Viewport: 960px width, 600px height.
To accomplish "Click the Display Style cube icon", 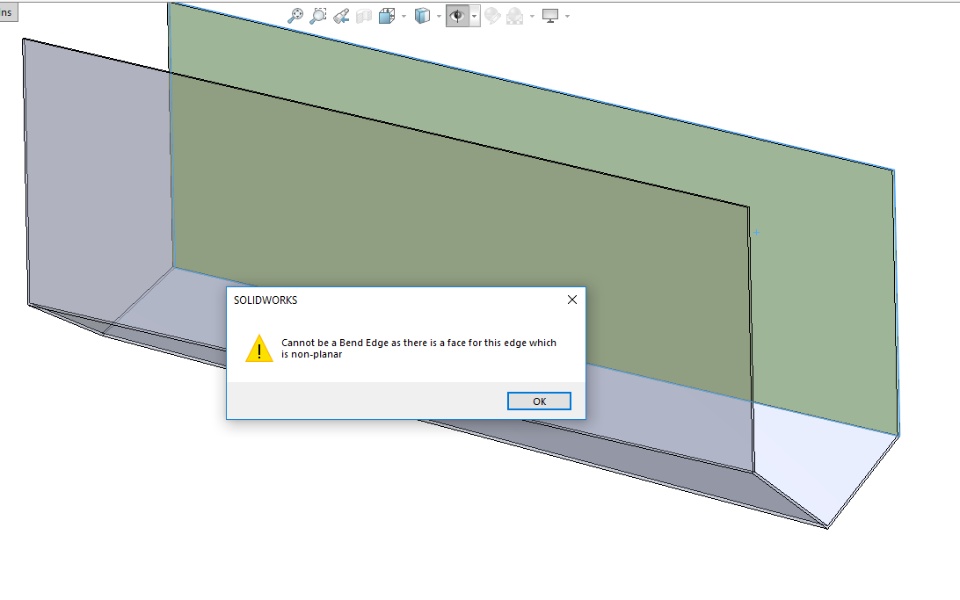I will (422, 16).
